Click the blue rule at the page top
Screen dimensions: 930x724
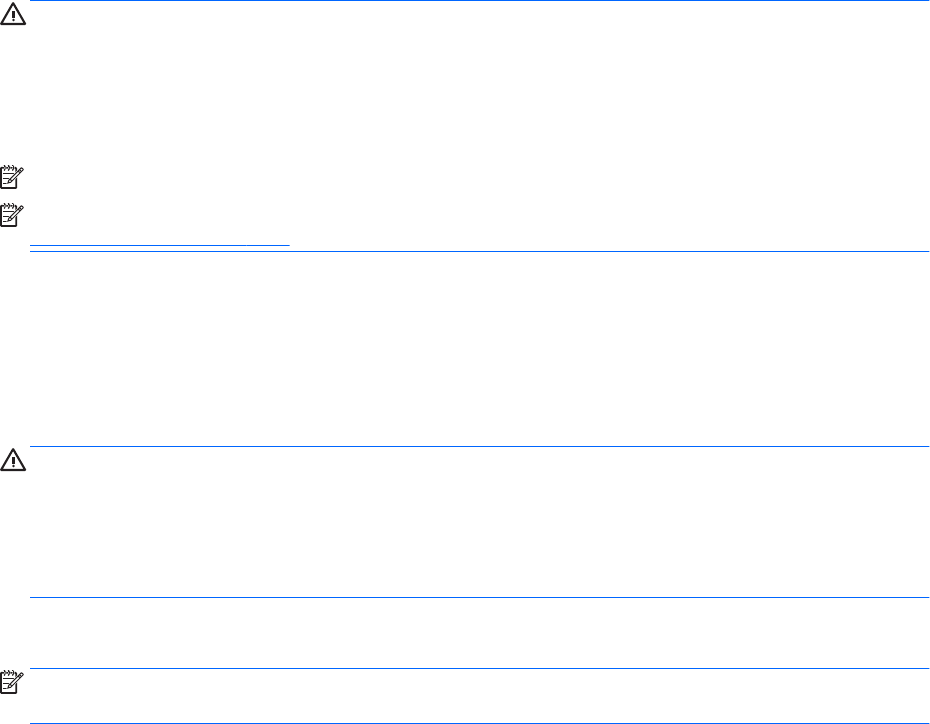[x=480, y=2]
